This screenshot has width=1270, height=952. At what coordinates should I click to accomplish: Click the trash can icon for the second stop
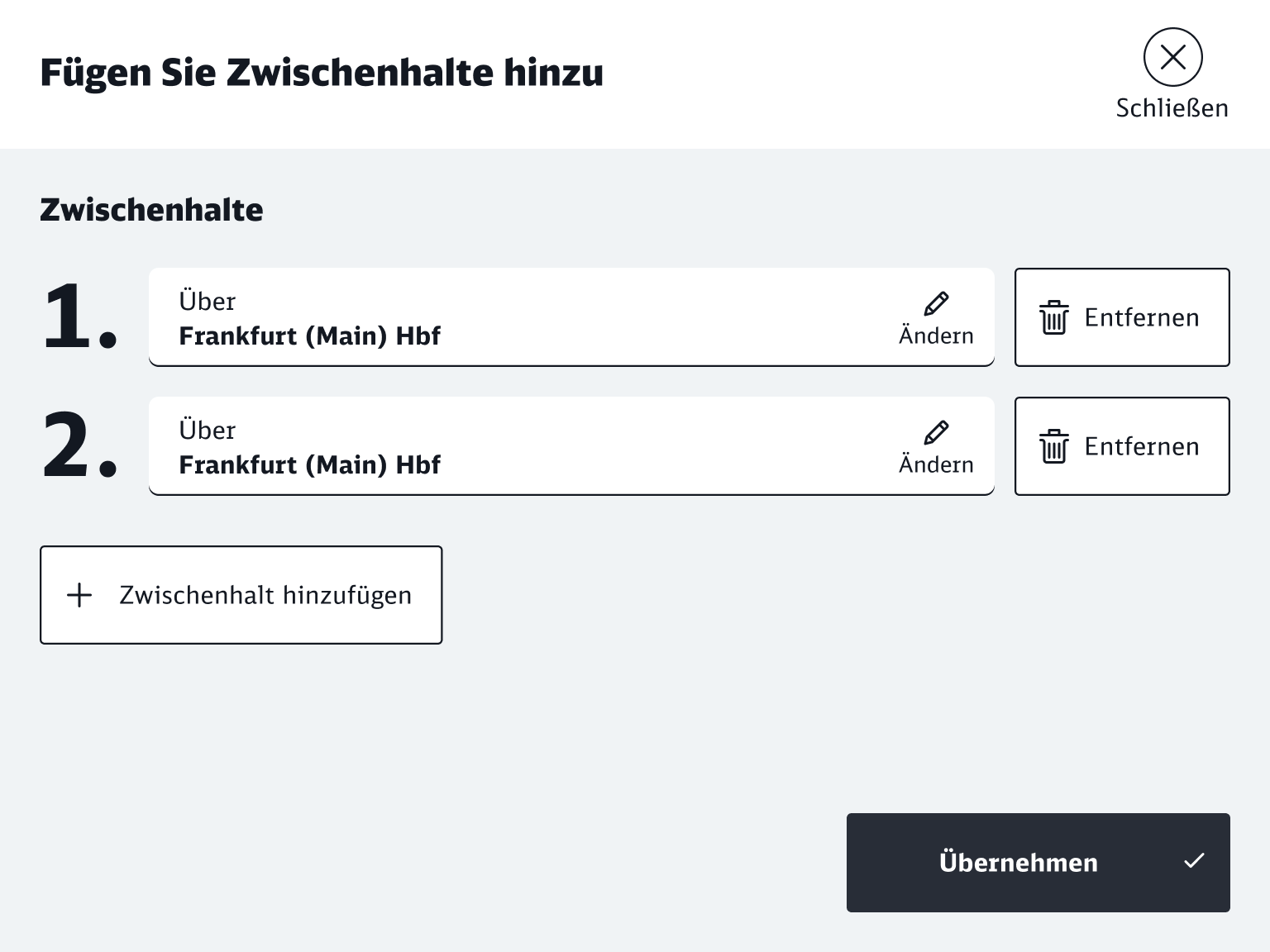1053,446
